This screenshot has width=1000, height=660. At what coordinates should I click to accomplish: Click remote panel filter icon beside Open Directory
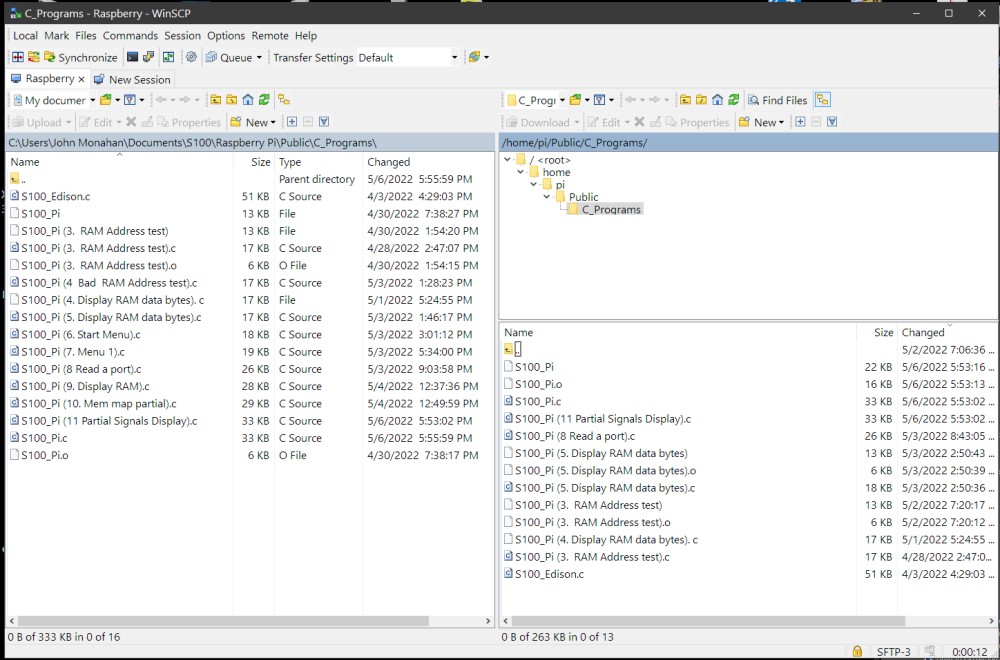tap(599, 100)
